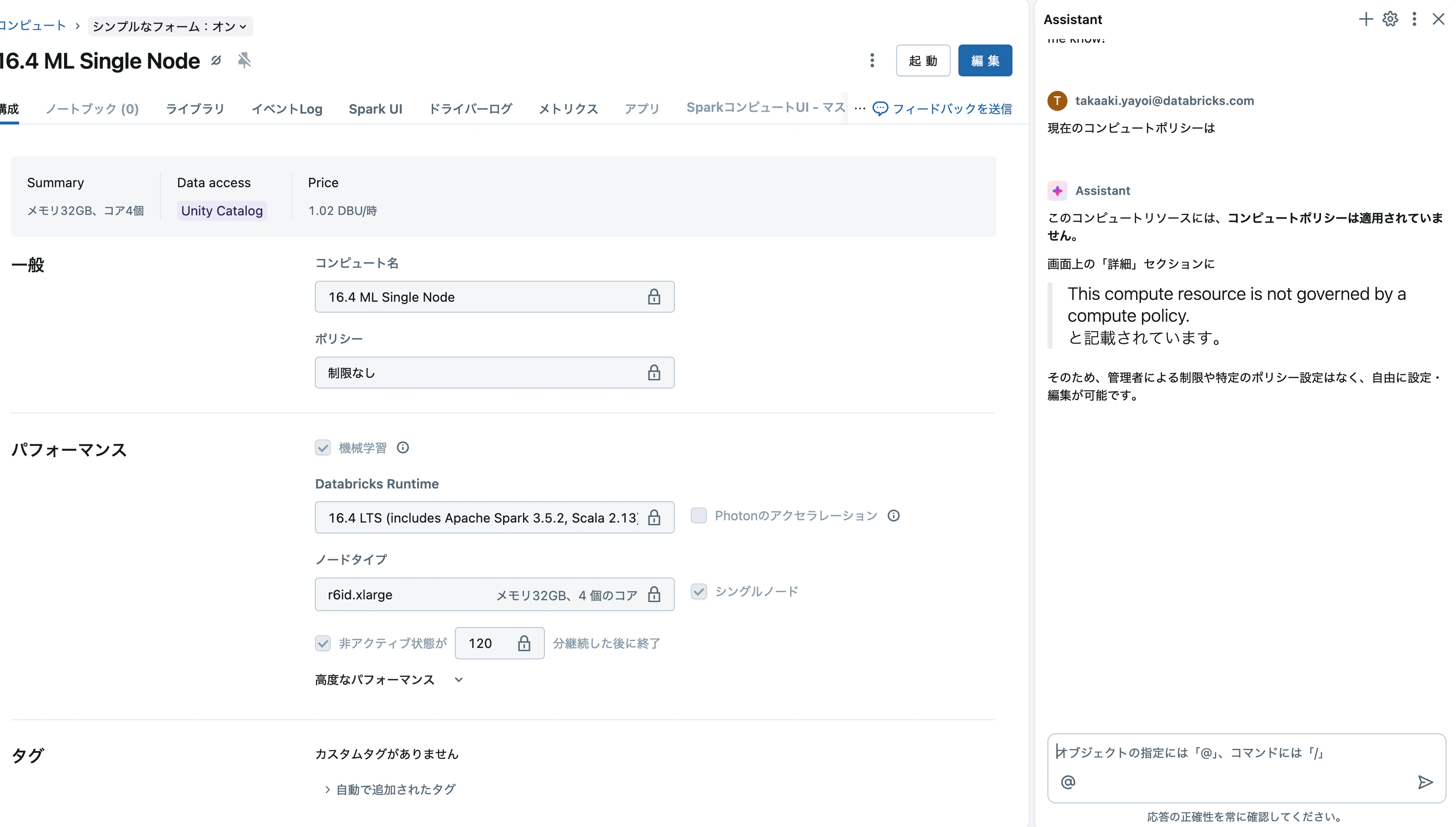Click the user avatar T icon
1456x827 pixels.
[x=1057, y=100]
